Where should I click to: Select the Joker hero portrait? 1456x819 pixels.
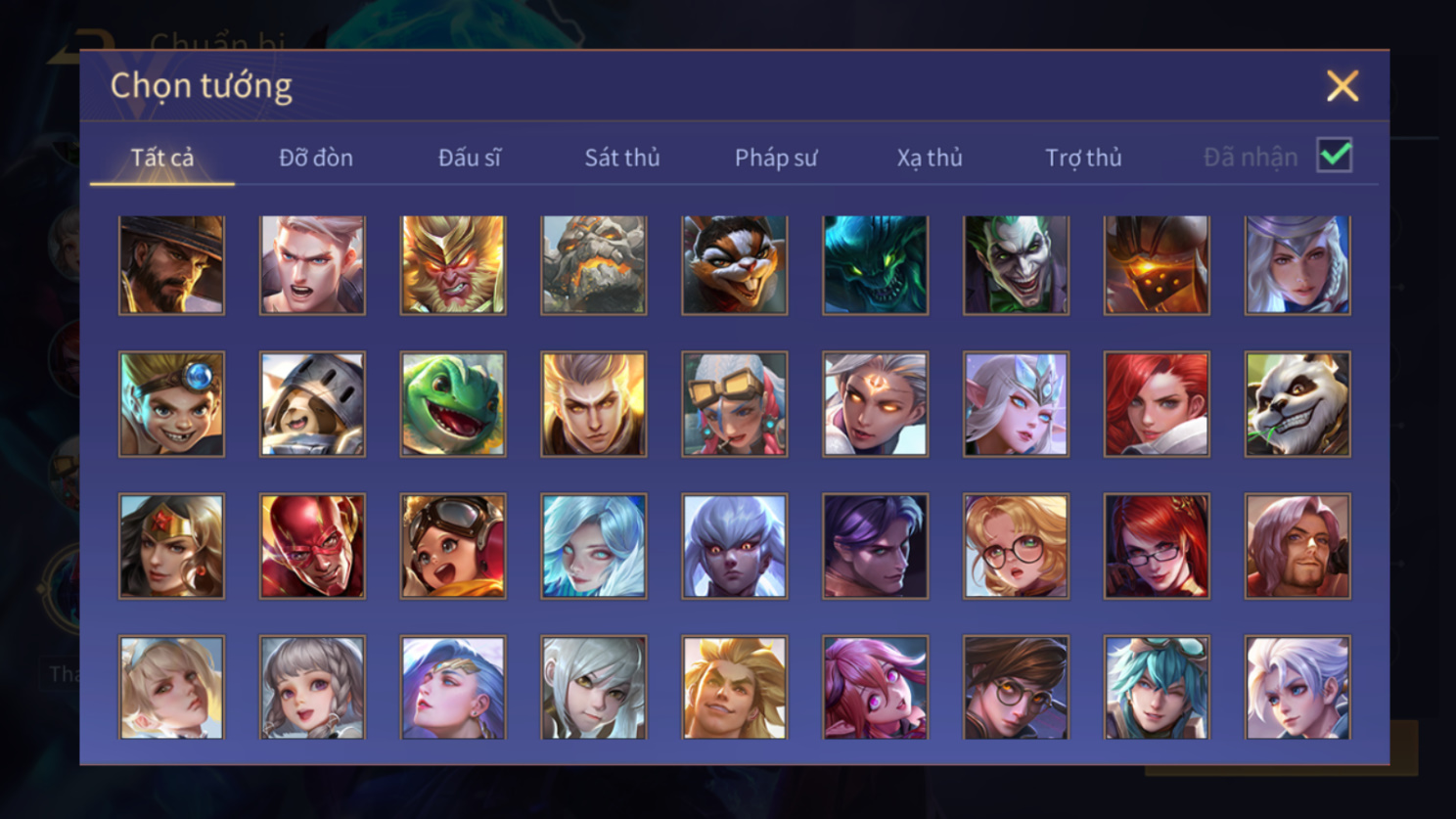pyautogui.click(x=1016, y=265)
